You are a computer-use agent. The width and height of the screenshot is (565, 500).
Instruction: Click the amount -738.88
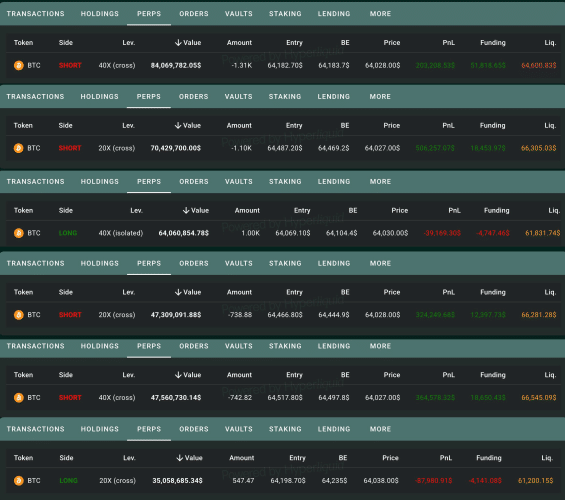[x=240, y=315]
